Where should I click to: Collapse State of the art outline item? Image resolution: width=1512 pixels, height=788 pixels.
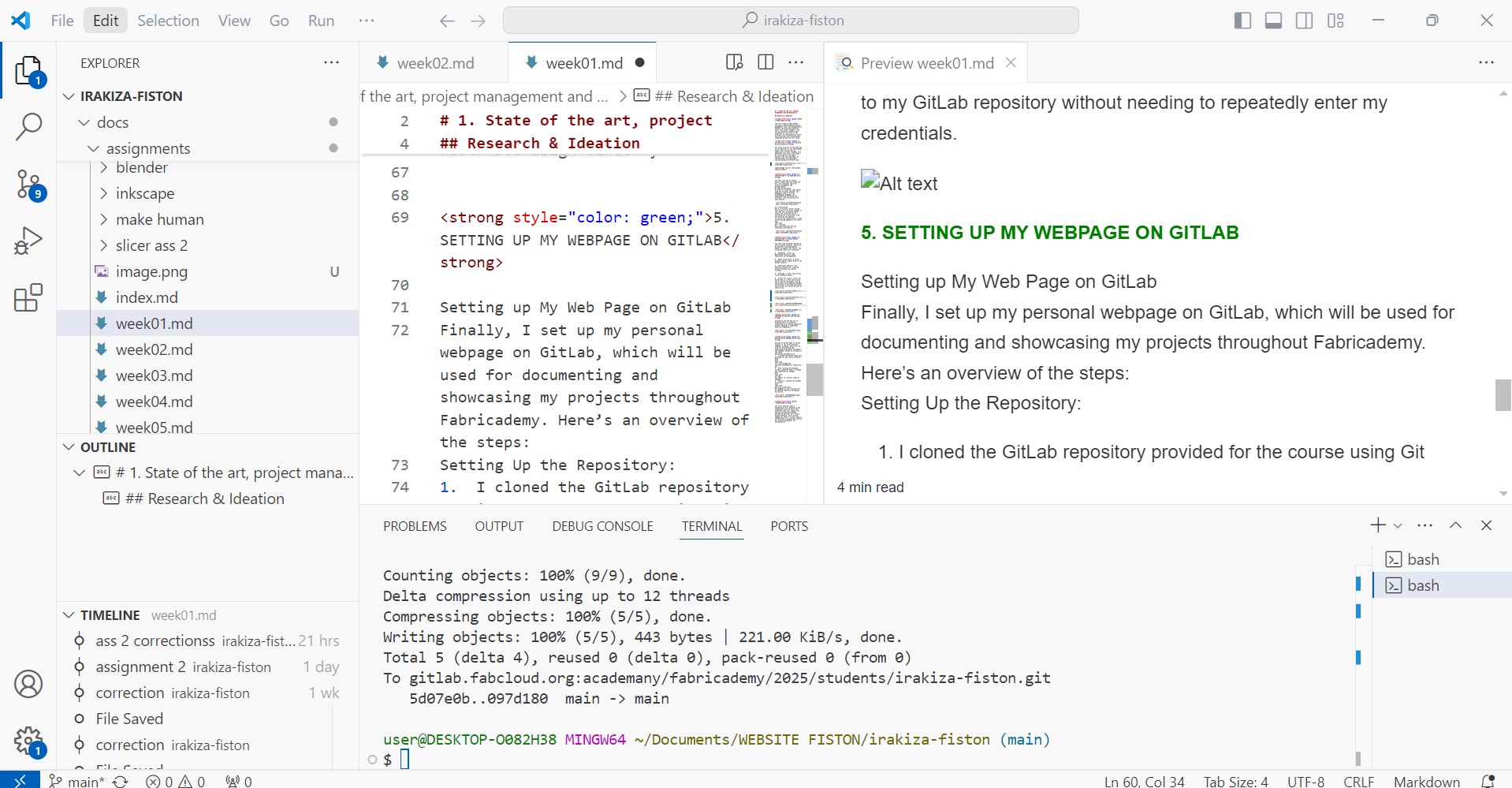[79, 472]
